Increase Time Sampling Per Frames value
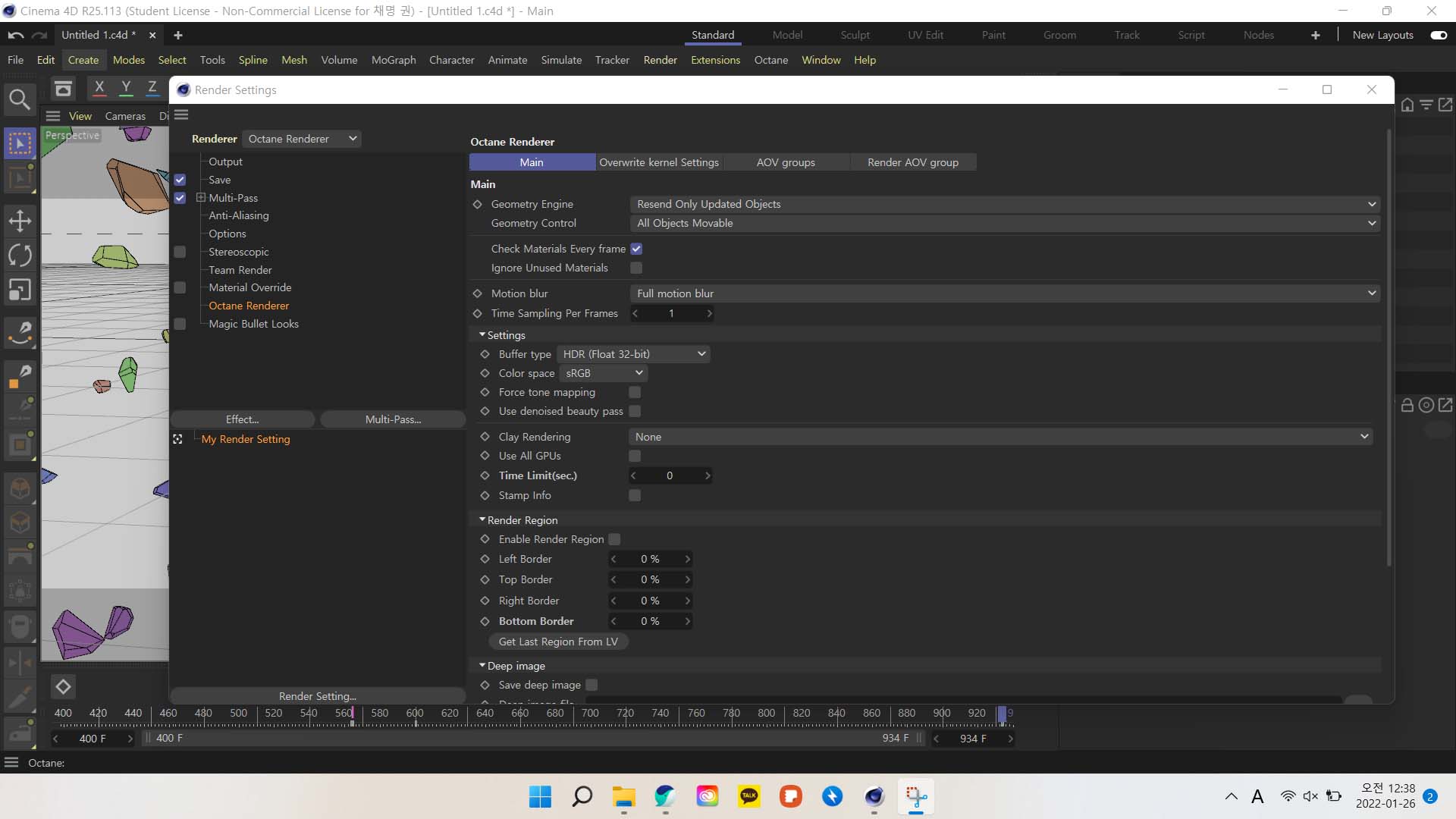This screenshot has width=1456, height=819. click(x=709, y=313)
